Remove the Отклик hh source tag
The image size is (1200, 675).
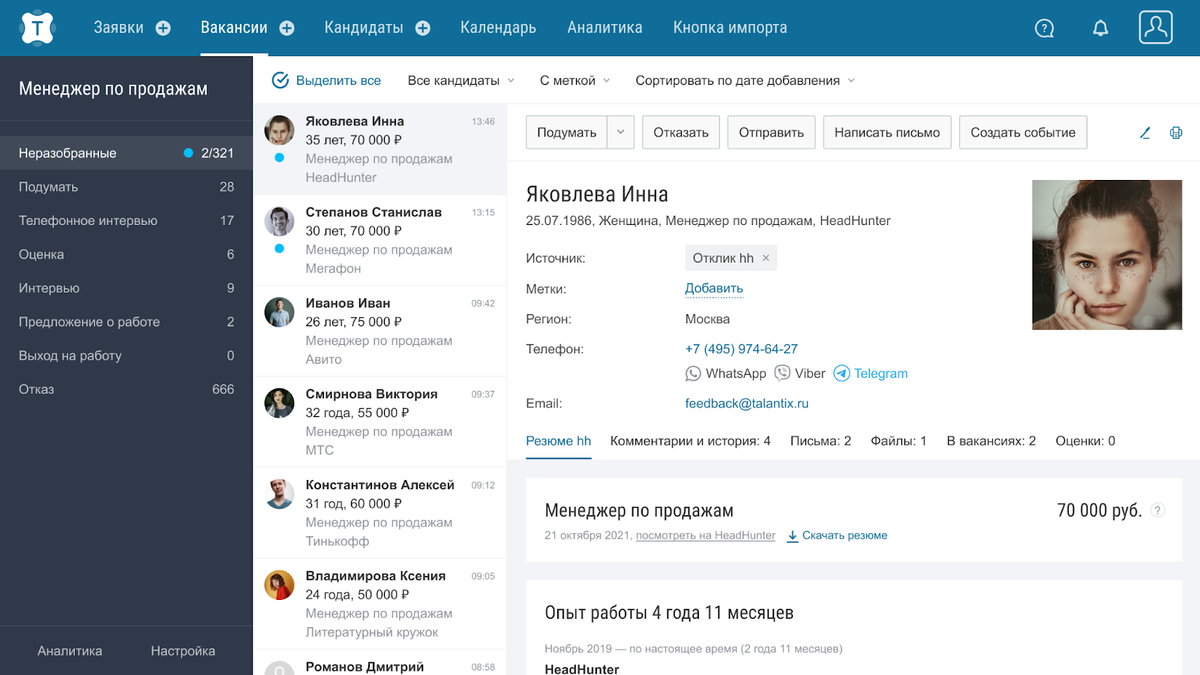(x=765, y=257)
